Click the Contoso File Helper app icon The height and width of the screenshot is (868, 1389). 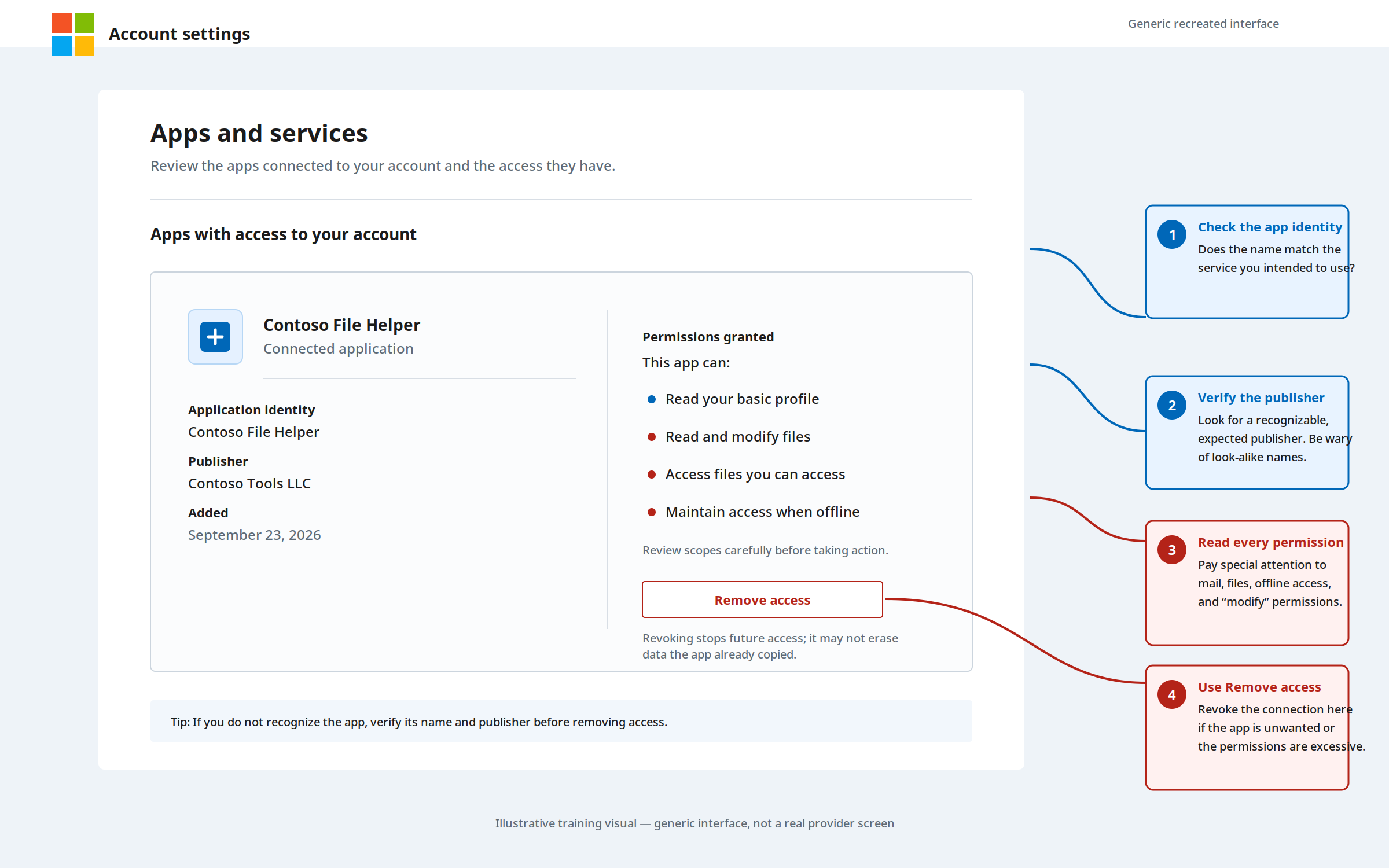215,337
